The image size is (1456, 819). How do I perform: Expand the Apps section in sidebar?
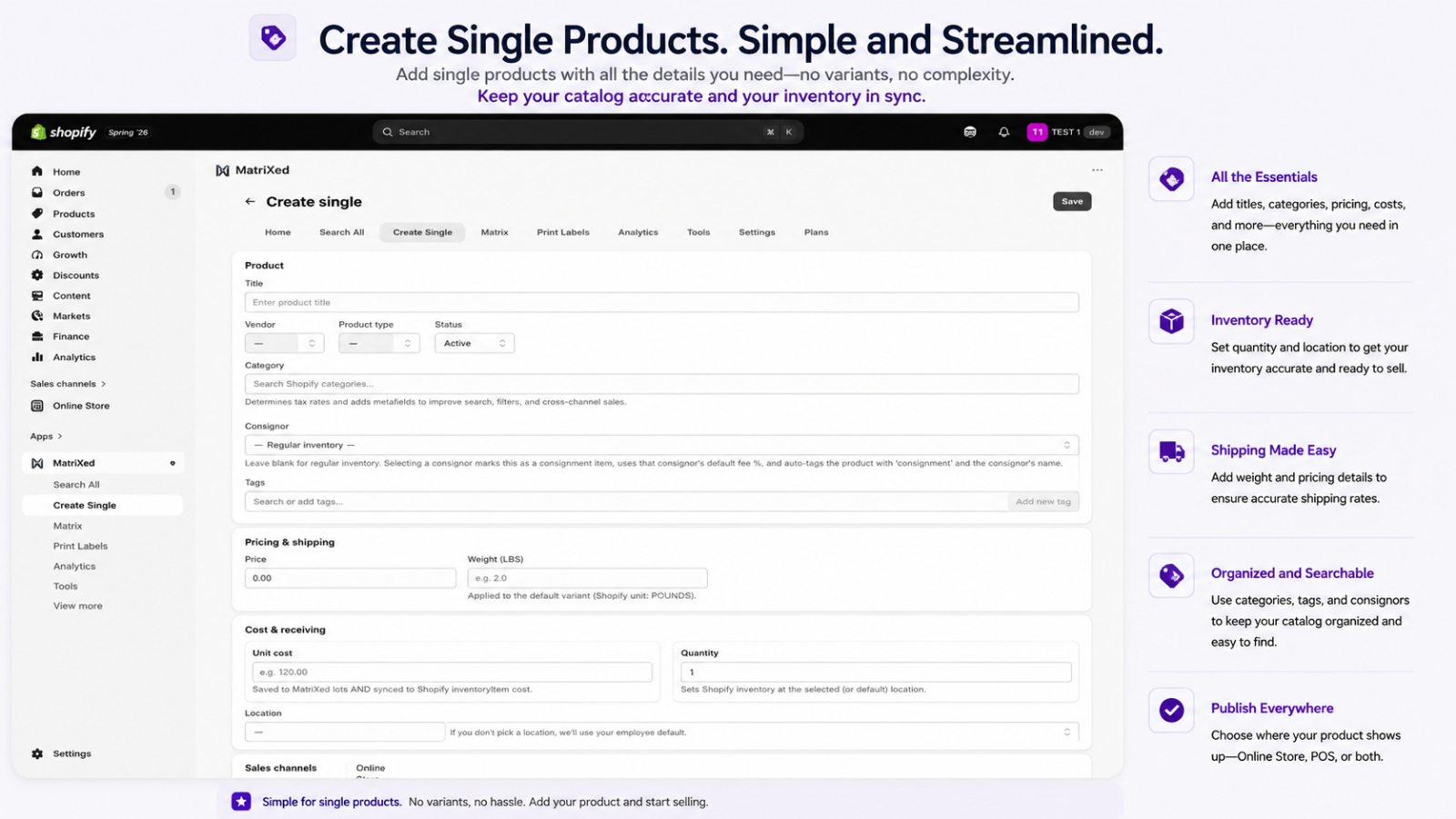pos(46,437)
